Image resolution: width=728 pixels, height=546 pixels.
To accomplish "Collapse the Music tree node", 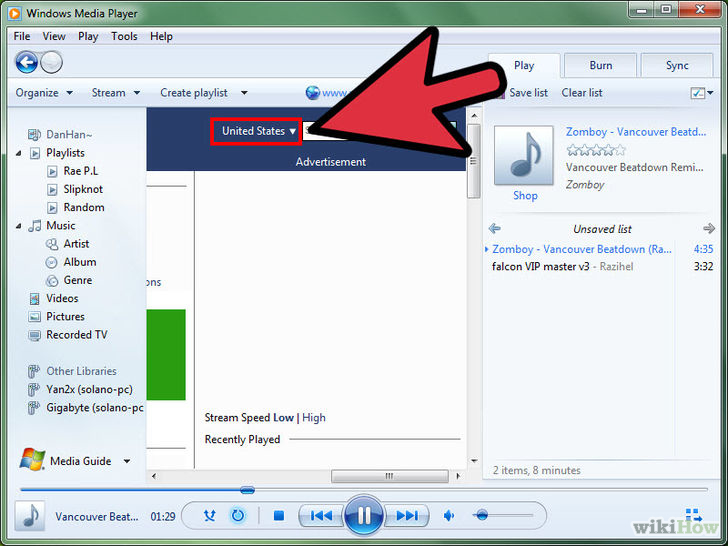I will (x=19, y=226).
